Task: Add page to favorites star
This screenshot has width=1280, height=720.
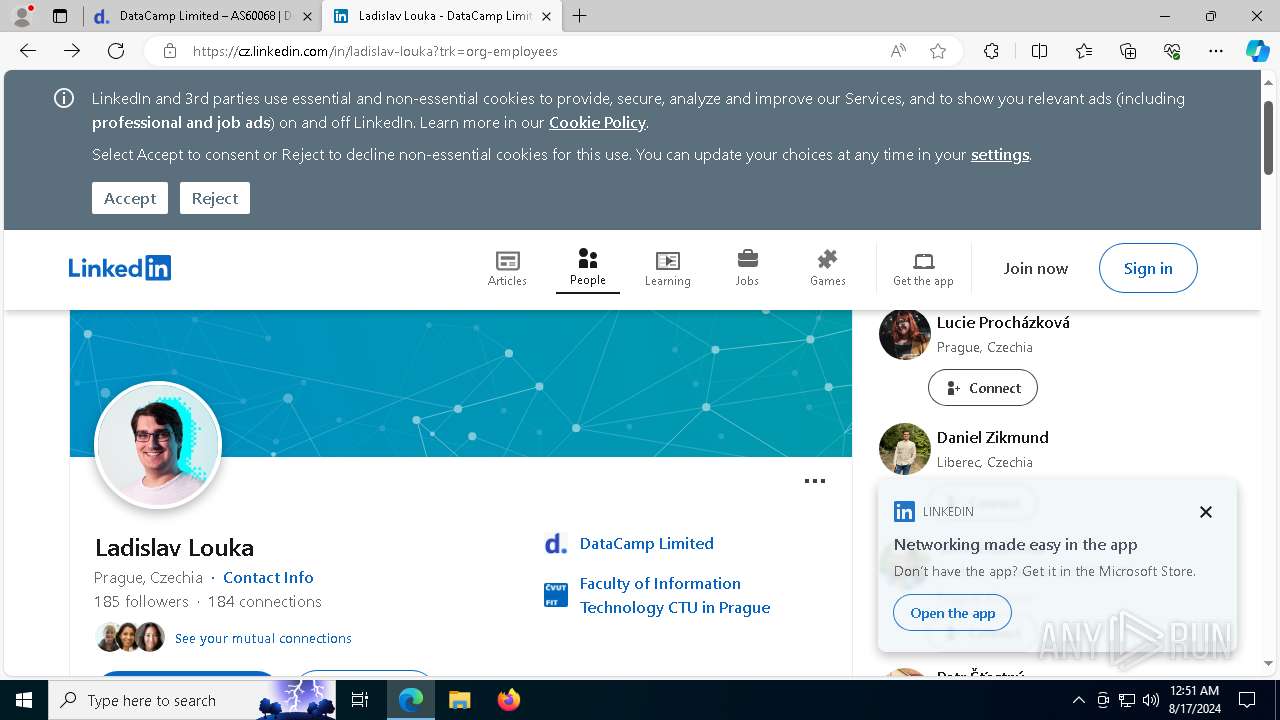Action: (x=938, y=51)
